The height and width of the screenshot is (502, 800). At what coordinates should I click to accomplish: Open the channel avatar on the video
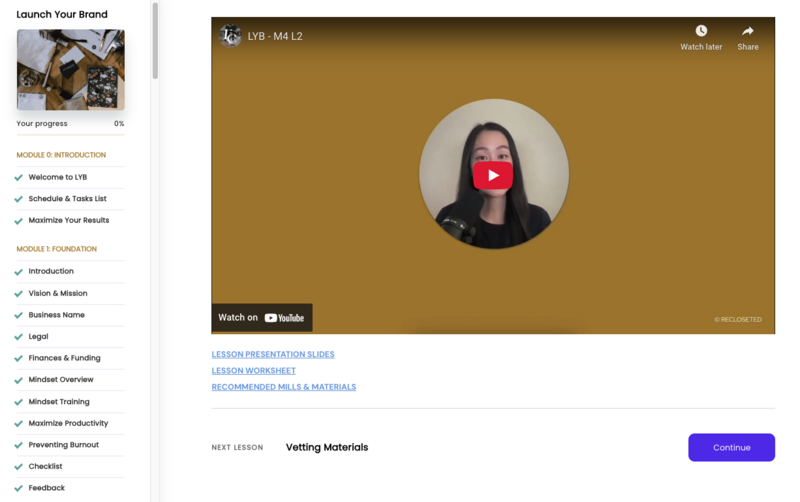[230, 36]
